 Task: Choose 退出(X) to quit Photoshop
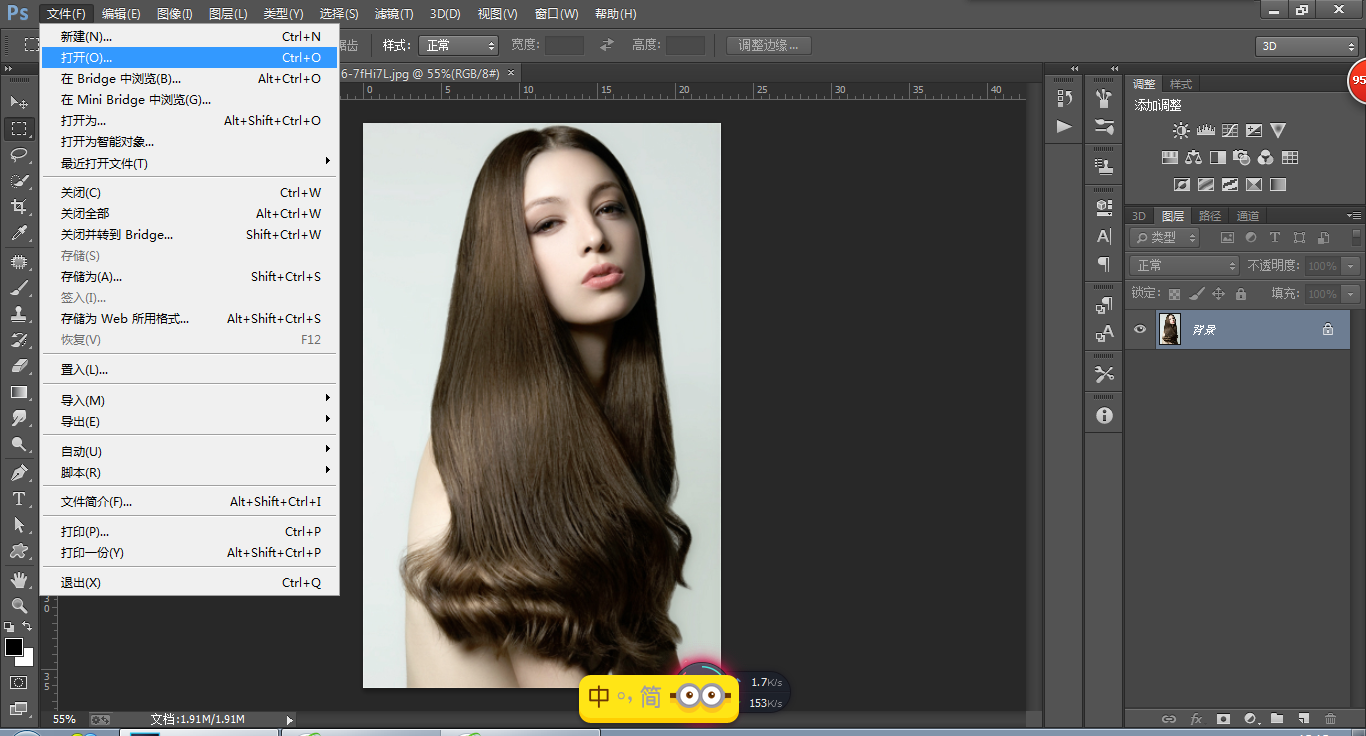189,583
